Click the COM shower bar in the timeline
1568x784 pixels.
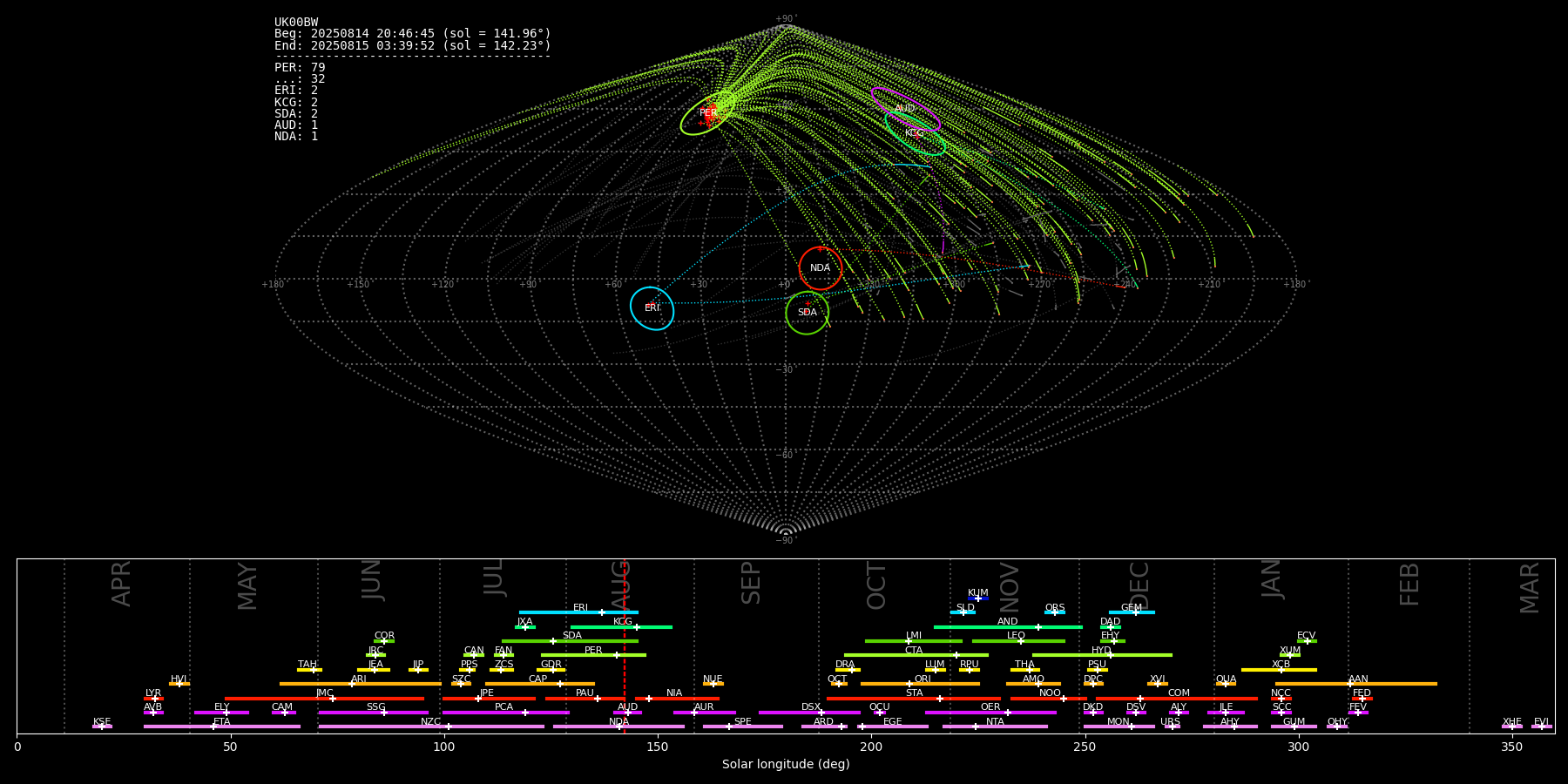[x=1178, y=699]
